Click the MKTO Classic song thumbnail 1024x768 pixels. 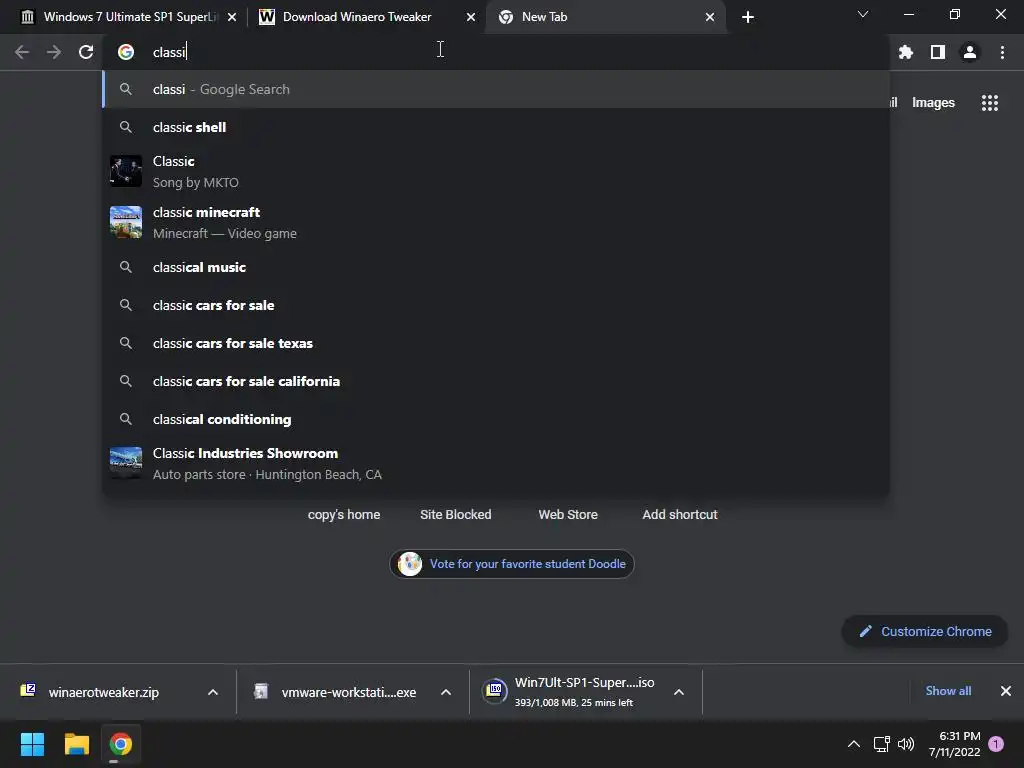point(126,171)
